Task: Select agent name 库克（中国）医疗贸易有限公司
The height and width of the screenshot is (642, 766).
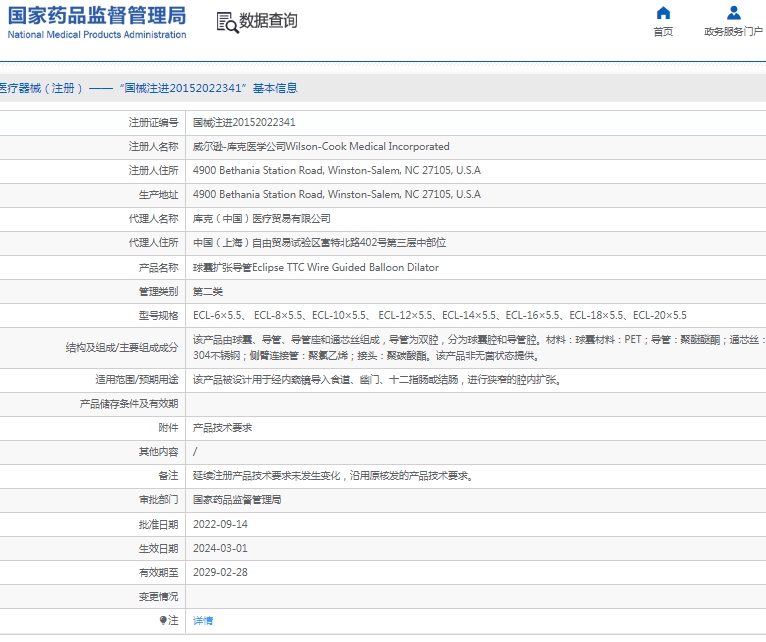Action: point(261,218)
